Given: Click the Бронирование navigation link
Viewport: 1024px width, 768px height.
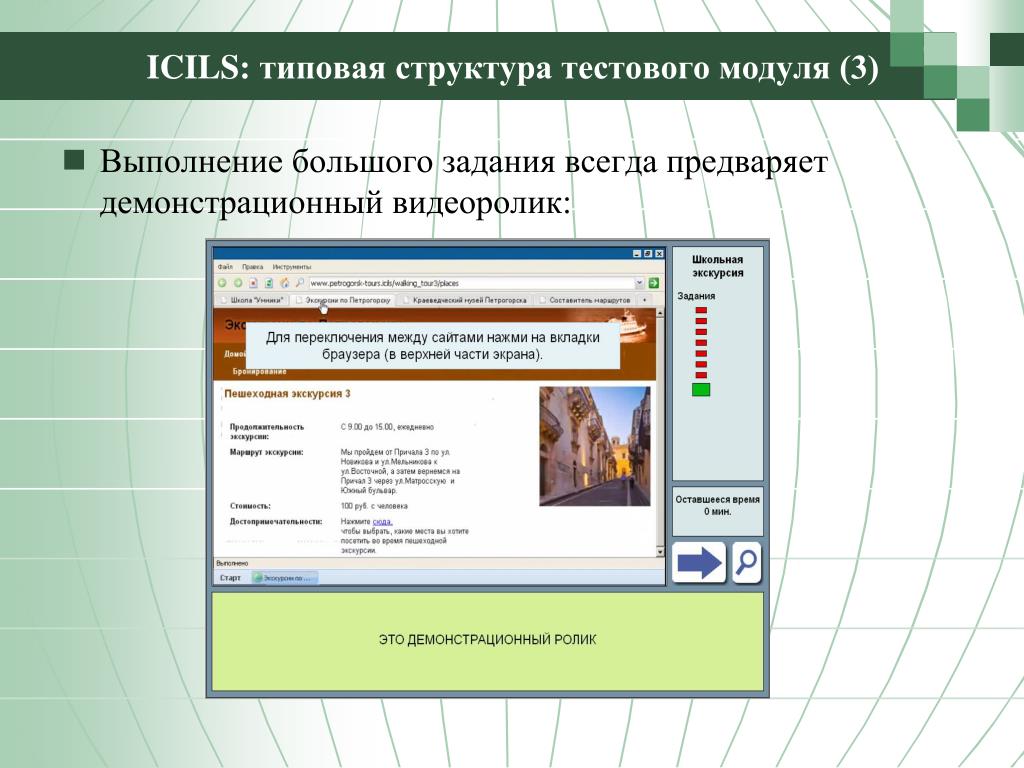Looking at the screenshot, I should [259, 371].
